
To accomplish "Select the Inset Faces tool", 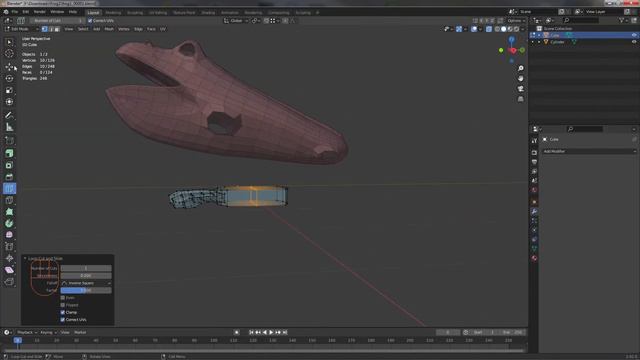I will coord(9,165).
